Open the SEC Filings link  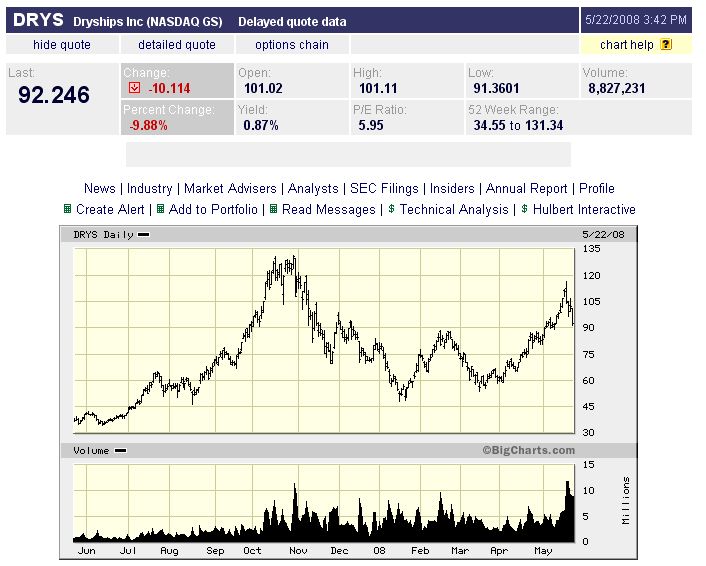[x=384, y=188]
